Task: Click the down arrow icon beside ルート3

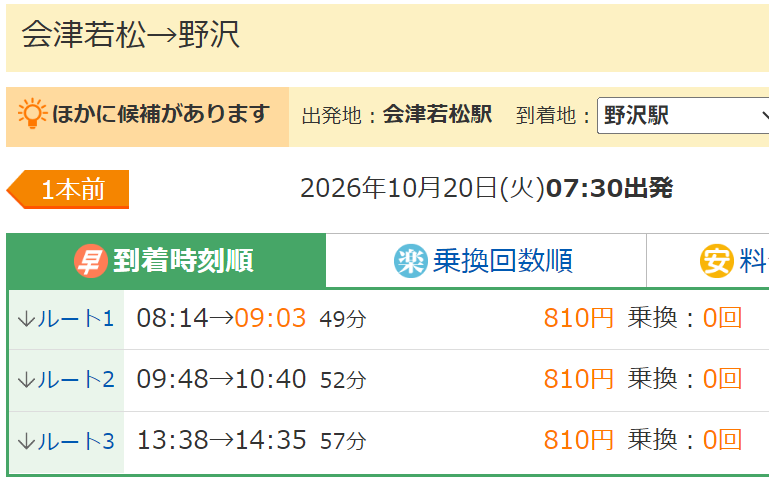Action: (x=26, y=441)
